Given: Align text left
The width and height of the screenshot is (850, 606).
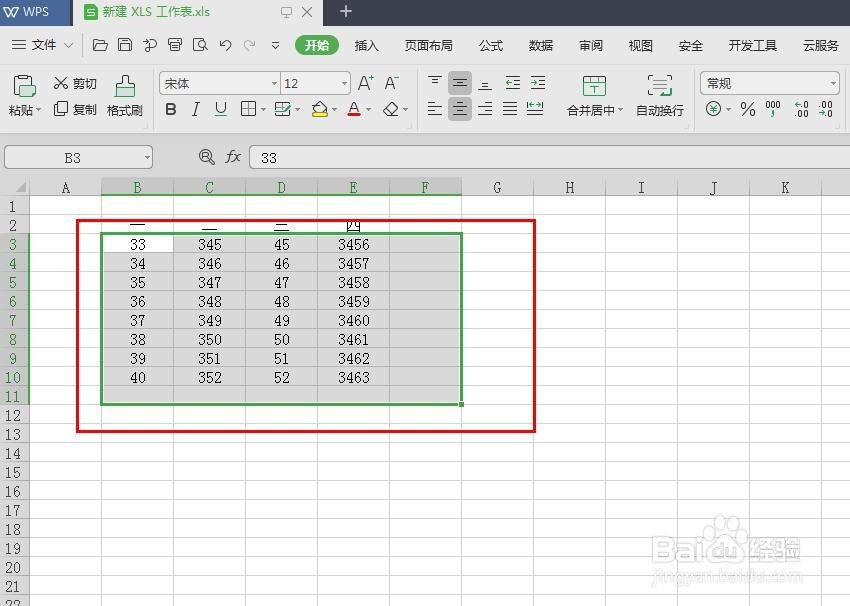Looking at the screenshot, I should (434, 109).
